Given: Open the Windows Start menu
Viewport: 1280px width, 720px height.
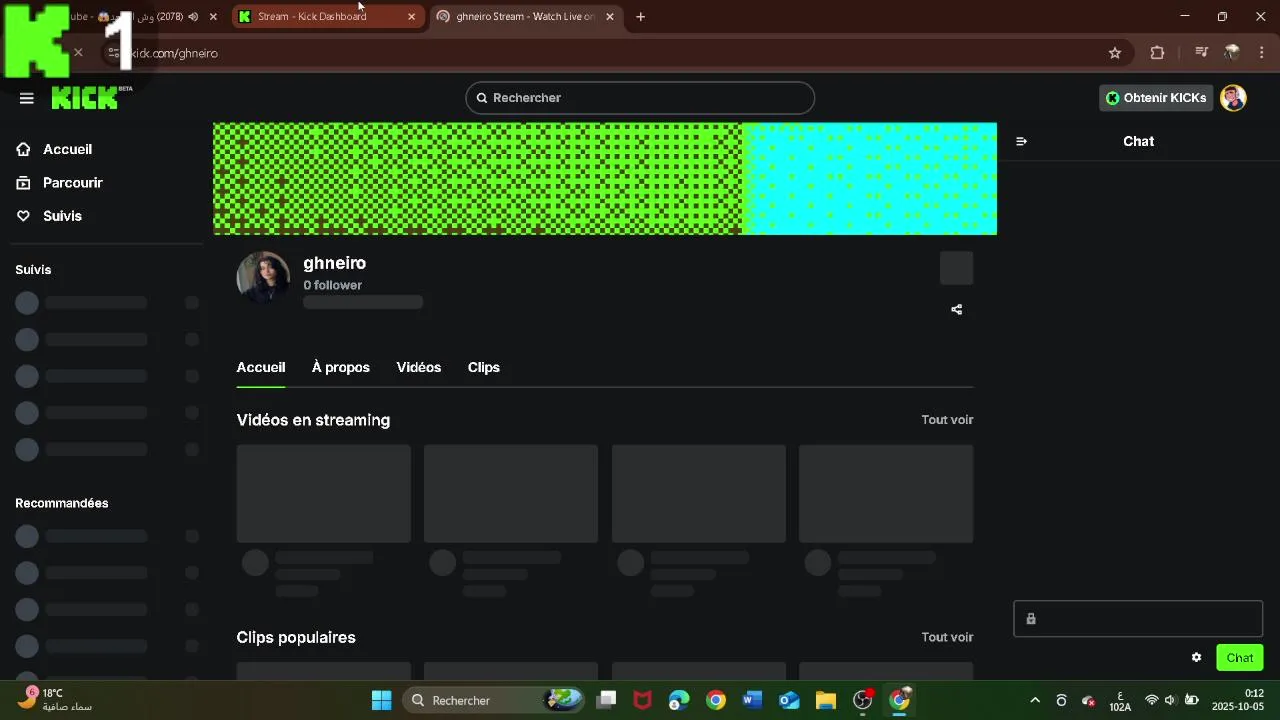Looking at the screenshot, I should click(x=381, y=700).
